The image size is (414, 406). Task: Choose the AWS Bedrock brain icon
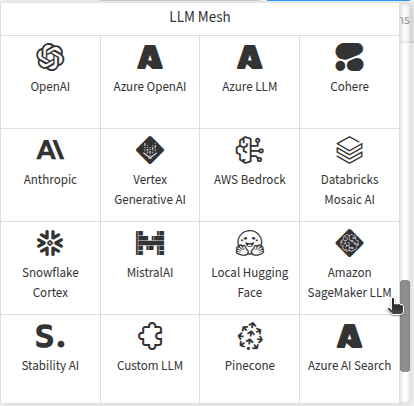[x=250, y=150]
